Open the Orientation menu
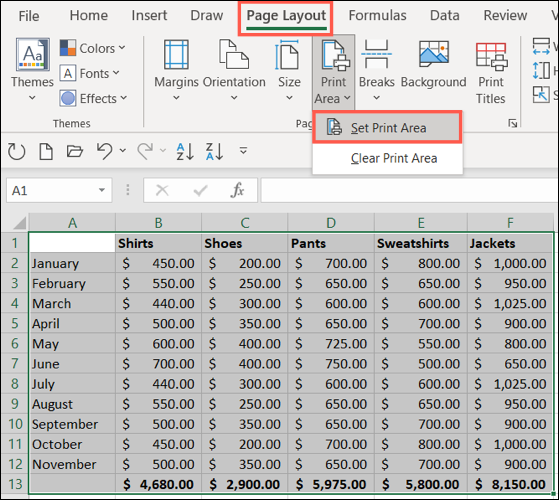 pos(234,69)
